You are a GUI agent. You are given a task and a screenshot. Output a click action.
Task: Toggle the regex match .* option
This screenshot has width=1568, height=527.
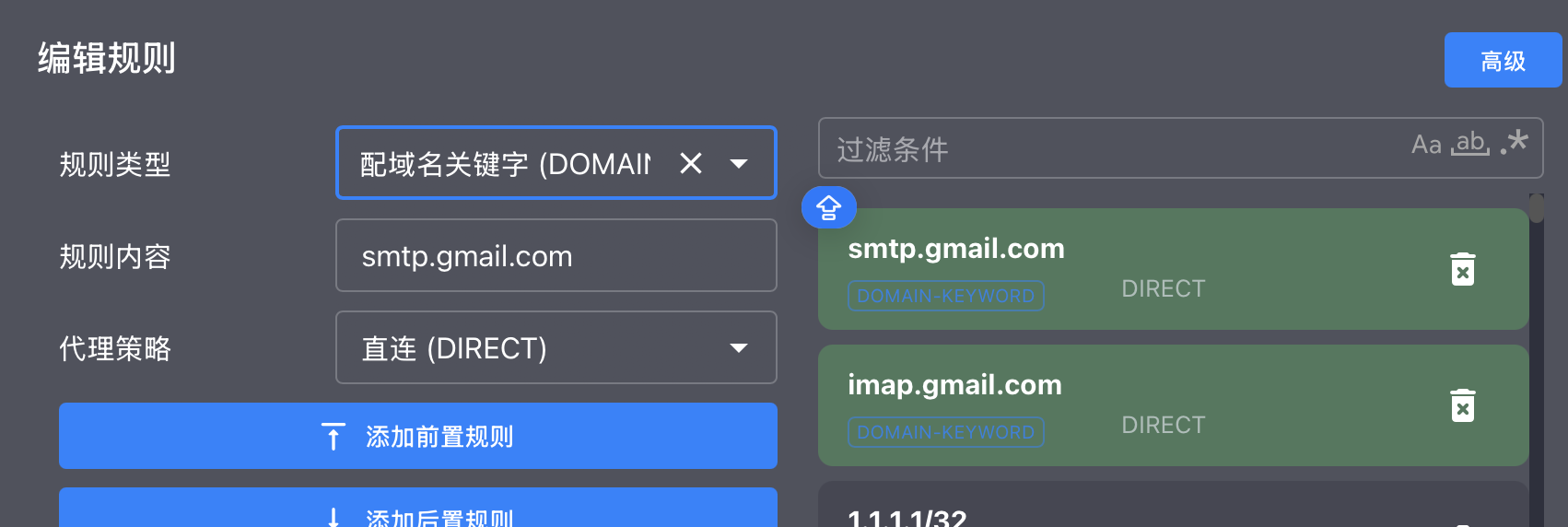1515,143
